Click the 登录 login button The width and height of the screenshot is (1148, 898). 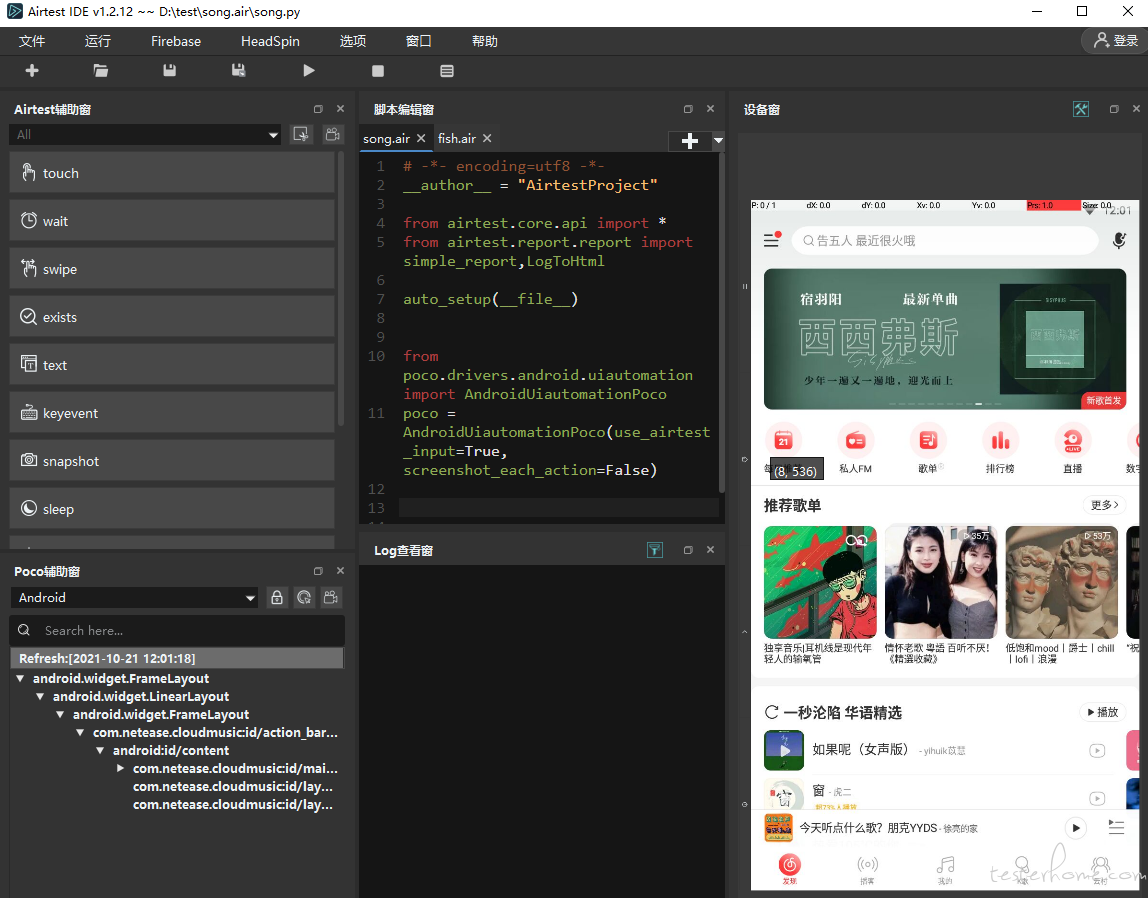point(1114,40)
